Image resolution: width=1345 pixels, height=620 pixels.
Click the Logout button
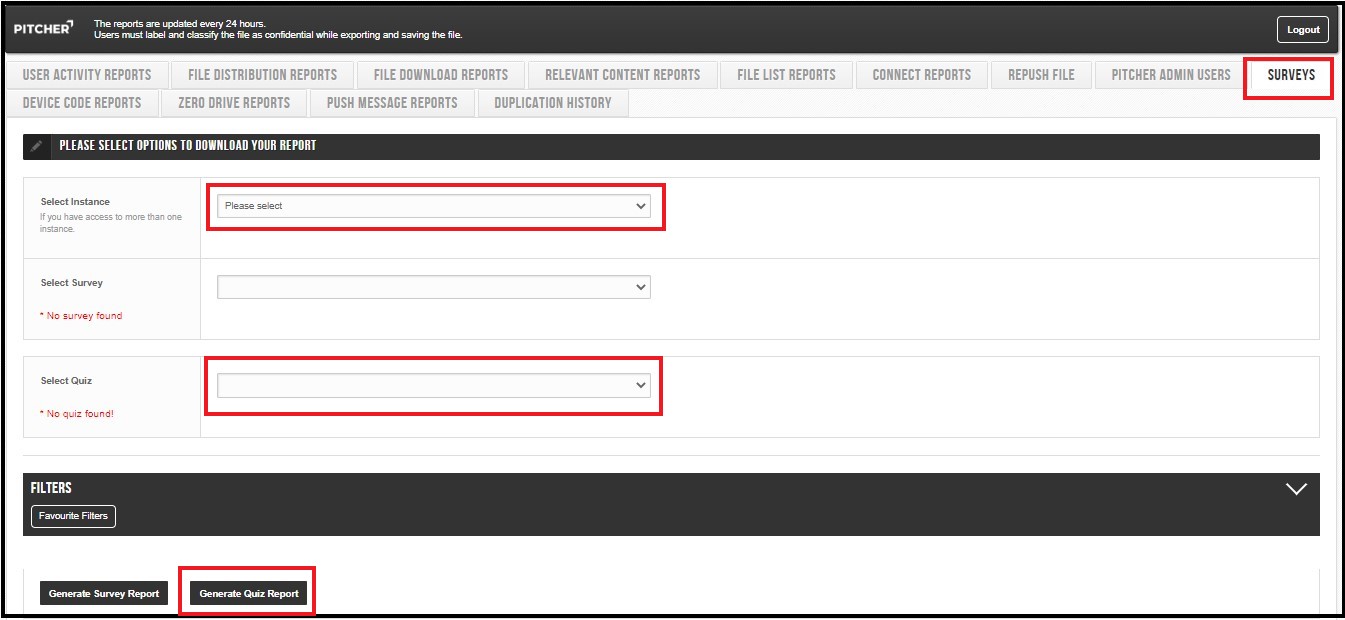pos(1302,30)
